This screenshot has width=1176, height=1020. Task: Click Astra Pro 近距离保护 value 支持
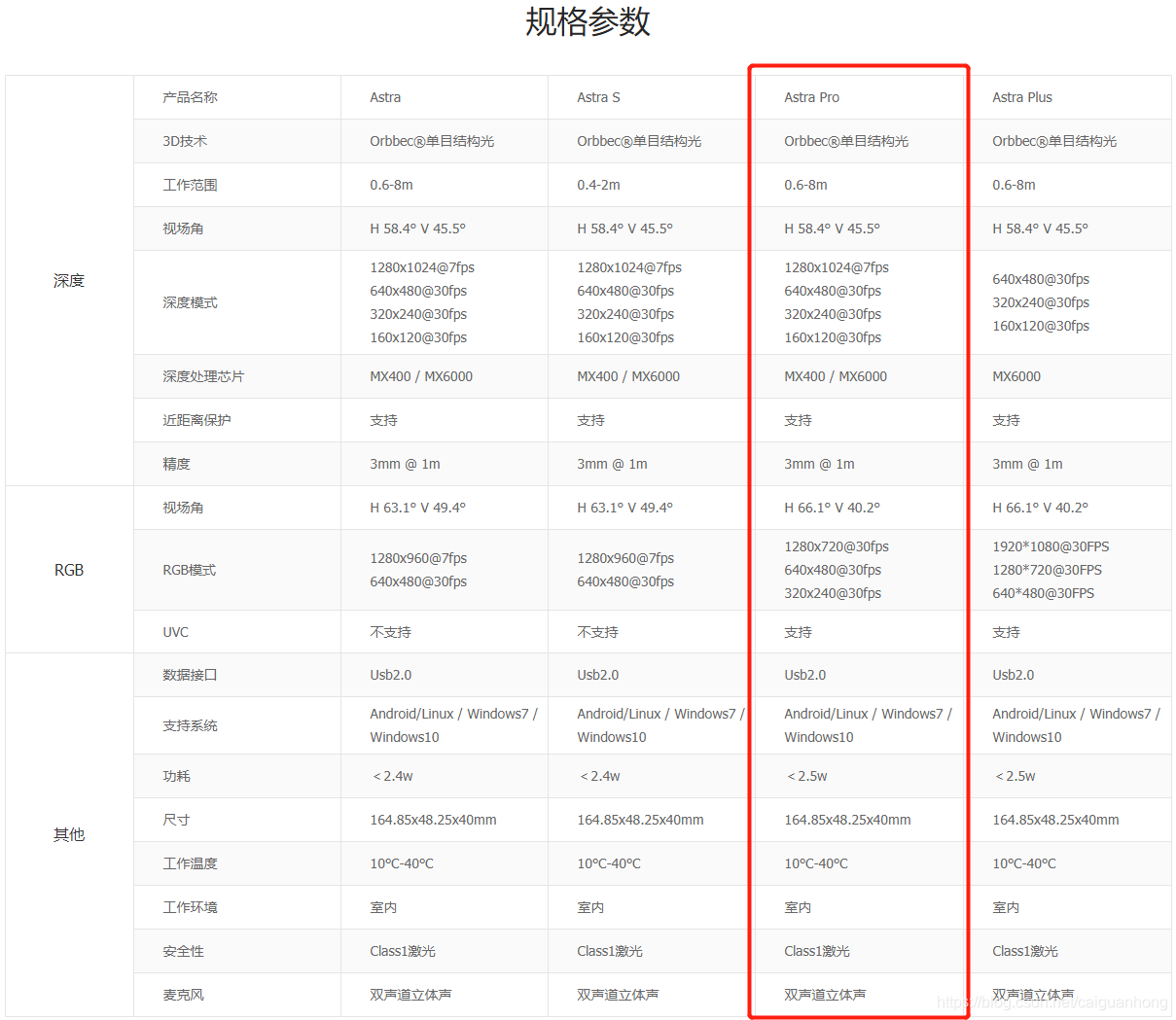point(798,420)
